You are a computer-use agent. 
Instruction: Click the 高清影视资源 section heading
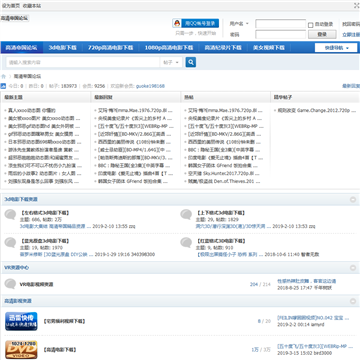[18, 301]
